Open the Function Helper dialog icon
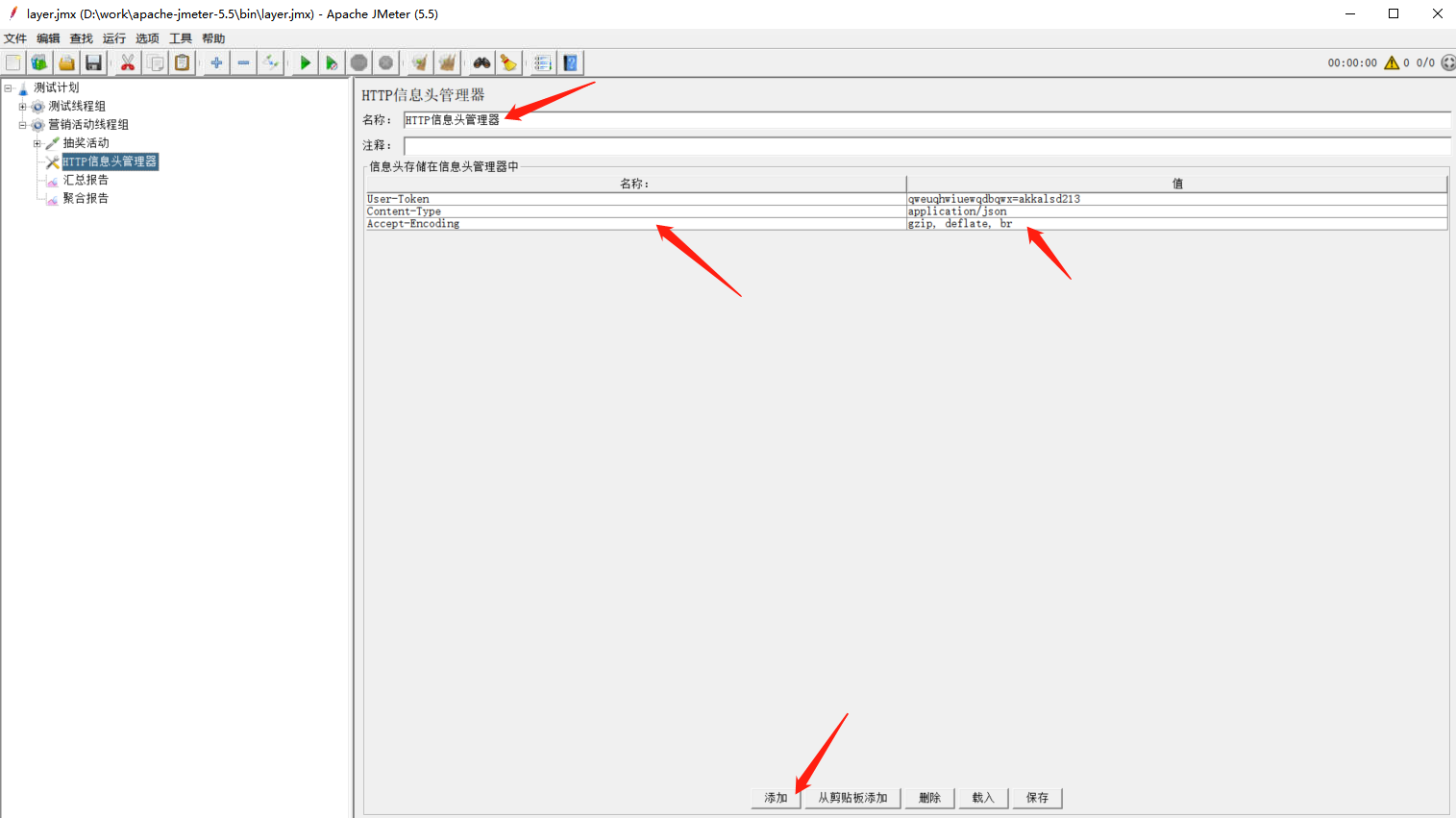Image resolution: width=1456 pixels, height=818 pixels. pos(543,62)
